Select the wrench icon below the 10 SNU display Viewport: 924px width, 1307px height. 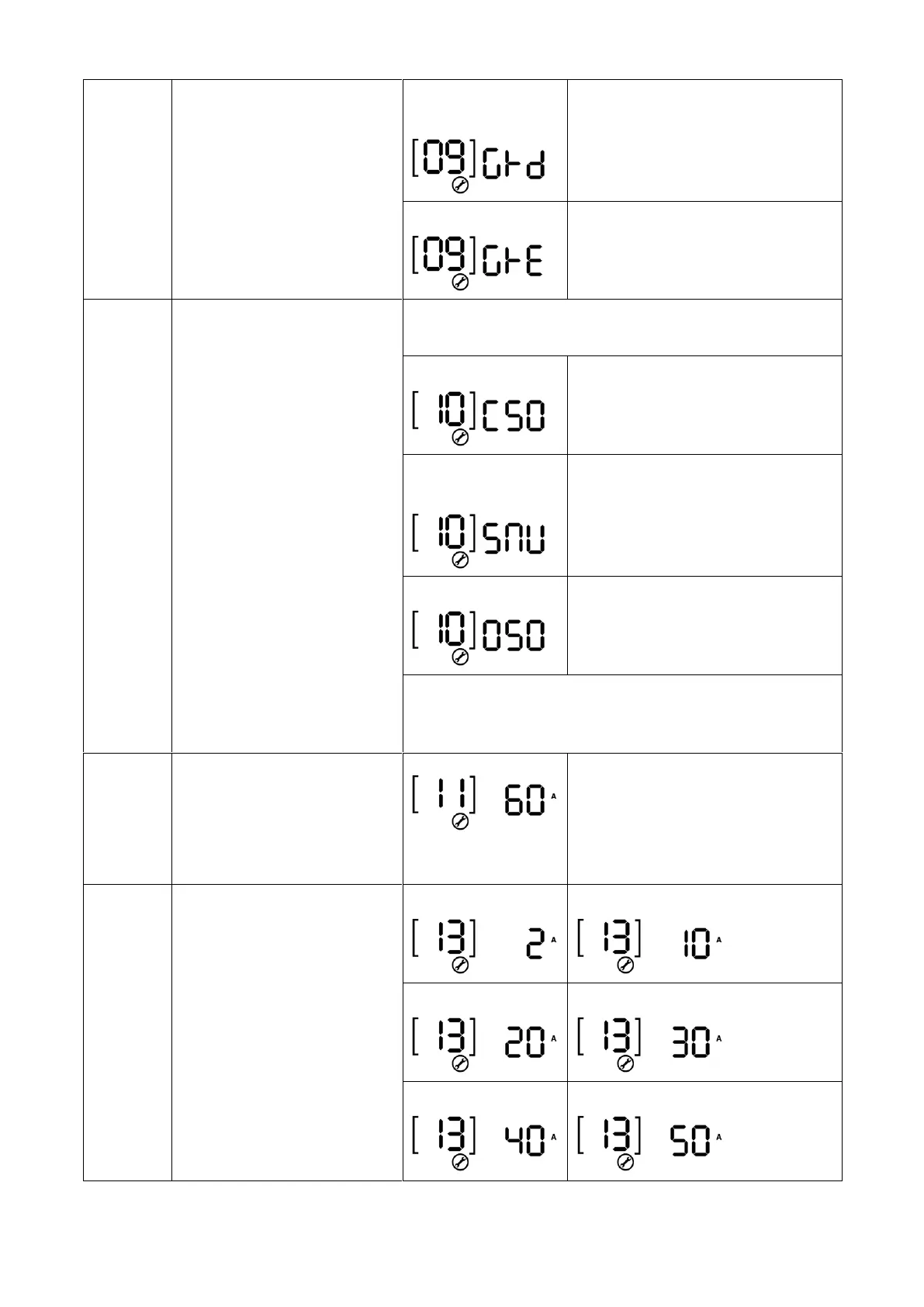[x=460, y=560]
